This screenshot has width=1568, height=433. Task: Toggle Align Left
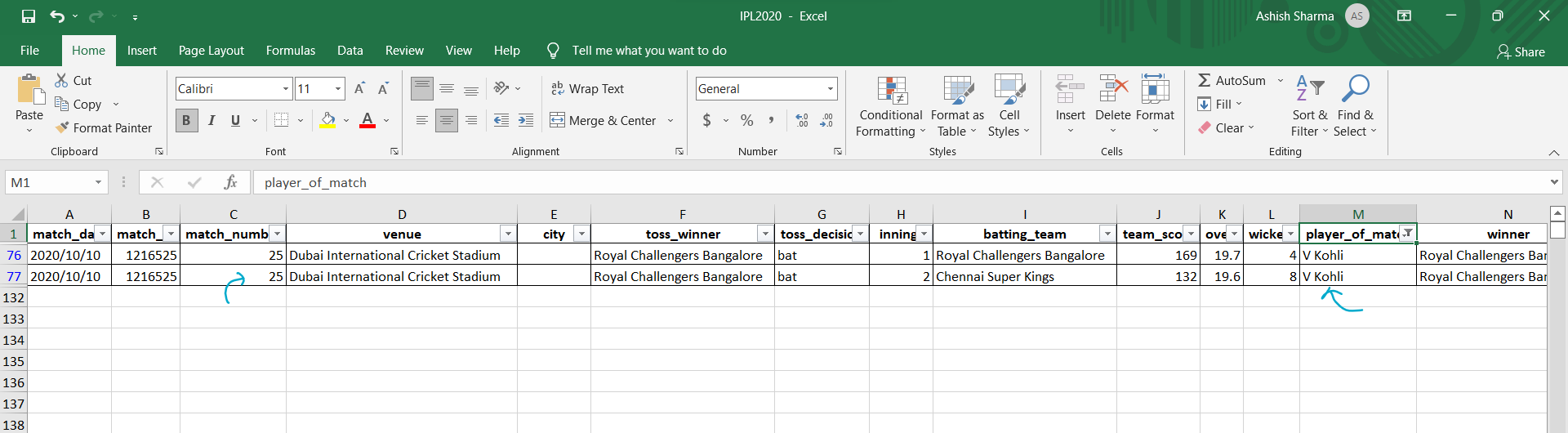pos(422,120)
